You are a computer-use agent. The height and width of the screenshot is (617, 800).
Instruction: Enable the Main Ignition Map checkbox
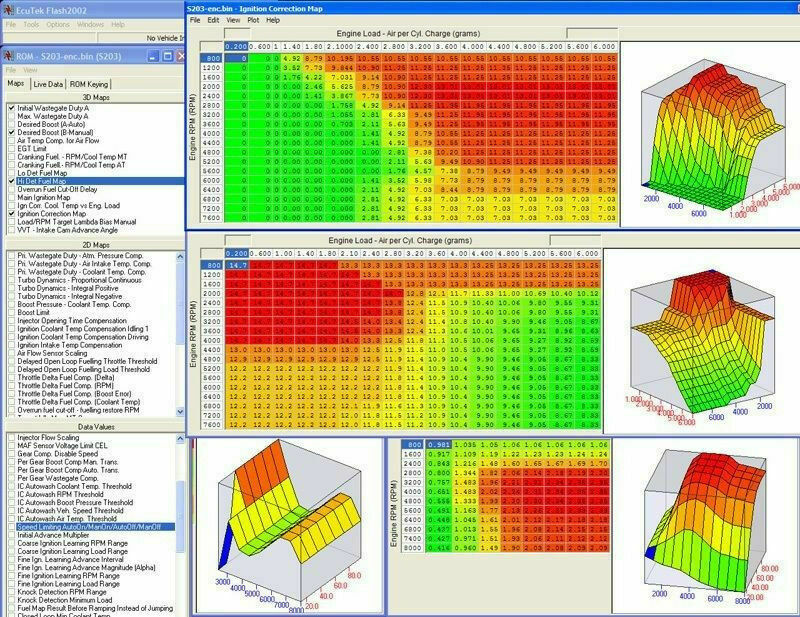(x=12, y=198)
